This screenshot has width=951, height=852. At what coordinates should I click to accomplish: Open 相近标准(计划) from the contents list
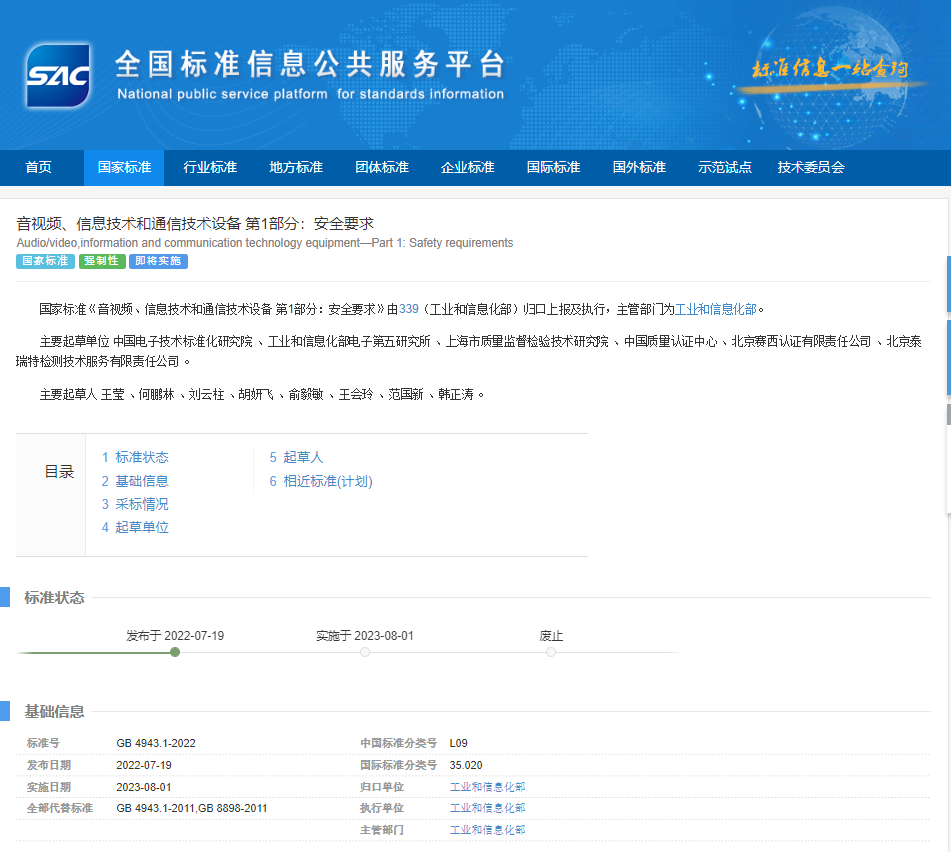tap(320, 481)
